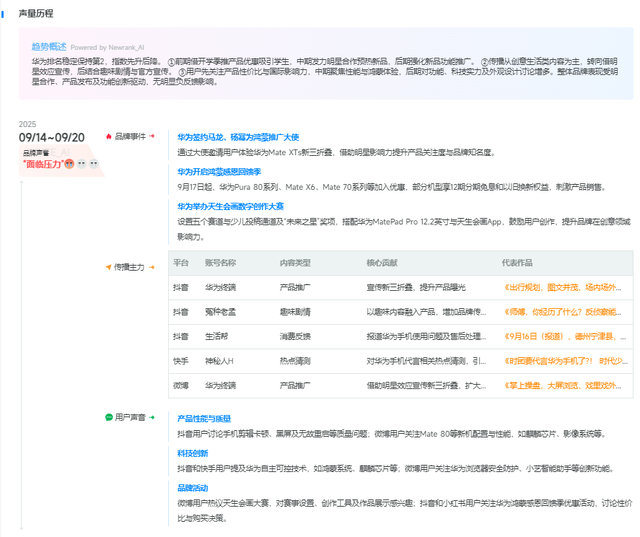Click the 热点猜测 content type cell
This screenshot has height=537, width=640.
click(295, 361)
